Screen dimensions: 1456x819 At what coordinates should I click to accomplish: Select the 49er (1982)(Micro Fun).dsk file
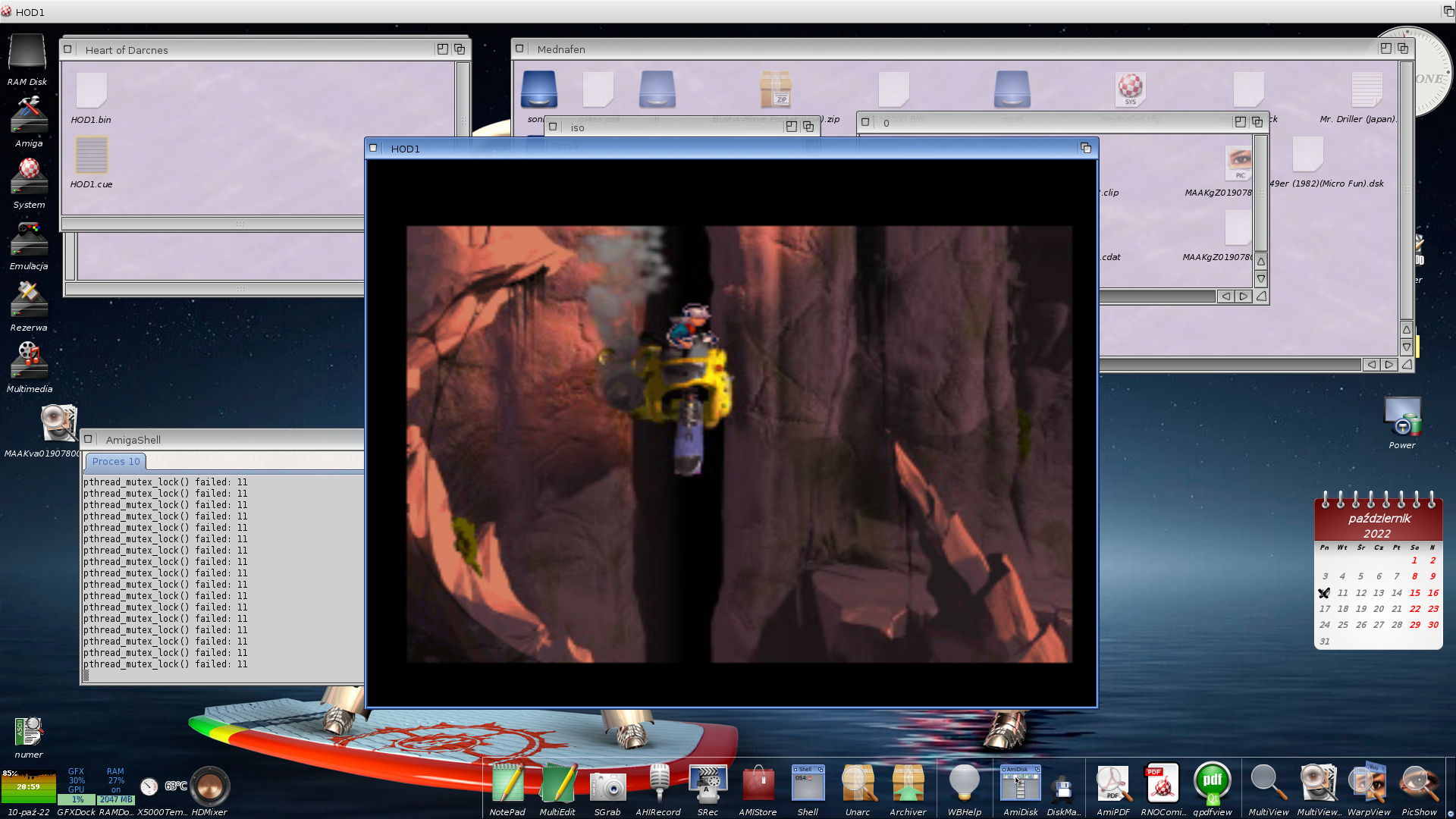[1307, 155]
